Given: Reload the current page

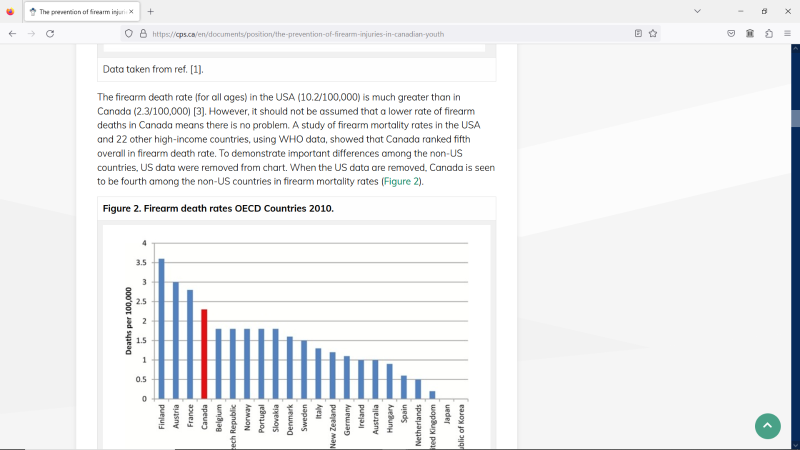Looking at the screenshot, I should click(x=50, y=34).
